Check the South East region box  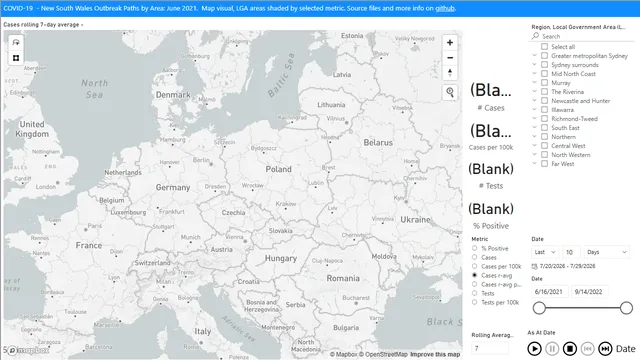point(544,127)
